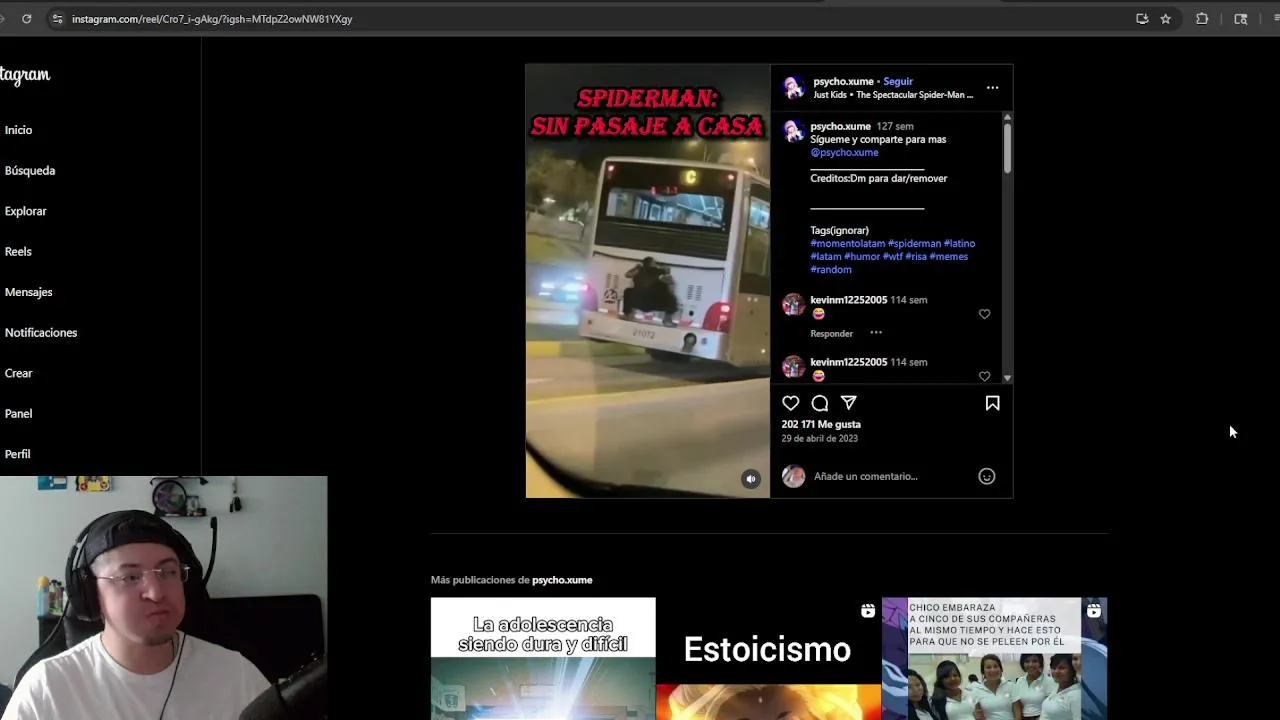Screen dimensions: 1280x720
Task: Open kevinm12252005's avatar on first comment
Action: 793,305
